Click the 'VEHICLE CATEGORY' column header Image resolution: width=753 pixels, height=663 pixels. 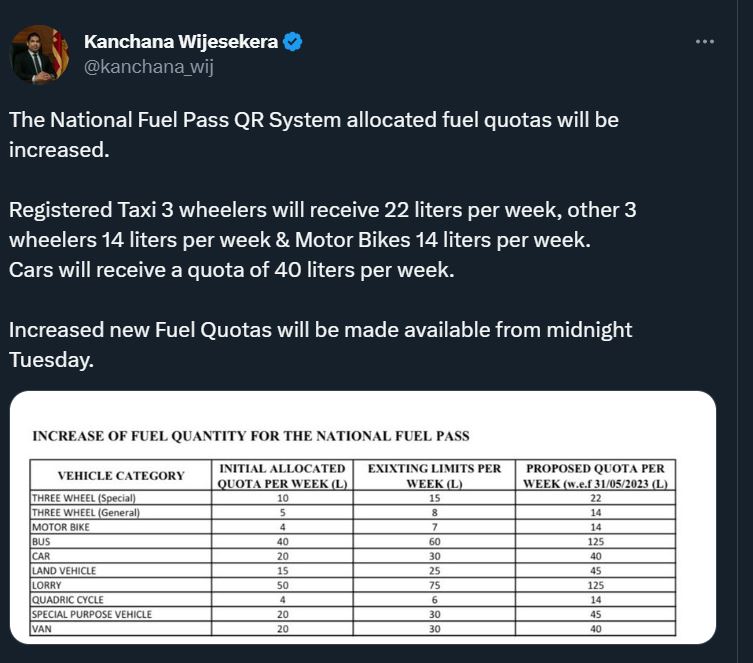[x=120, y=476]
